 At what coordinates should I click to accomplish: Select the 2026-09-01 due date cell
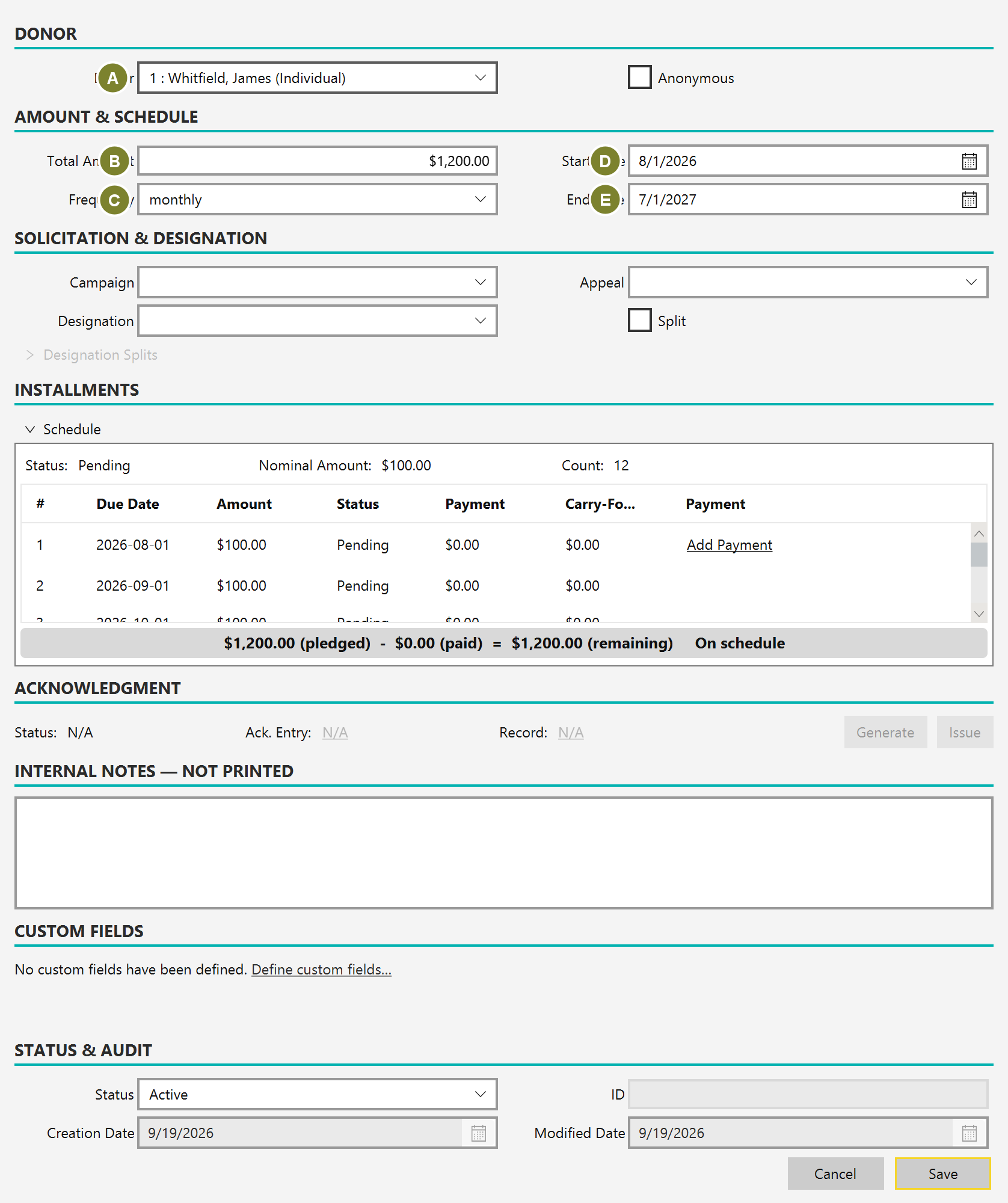click(x=133, y=586)
